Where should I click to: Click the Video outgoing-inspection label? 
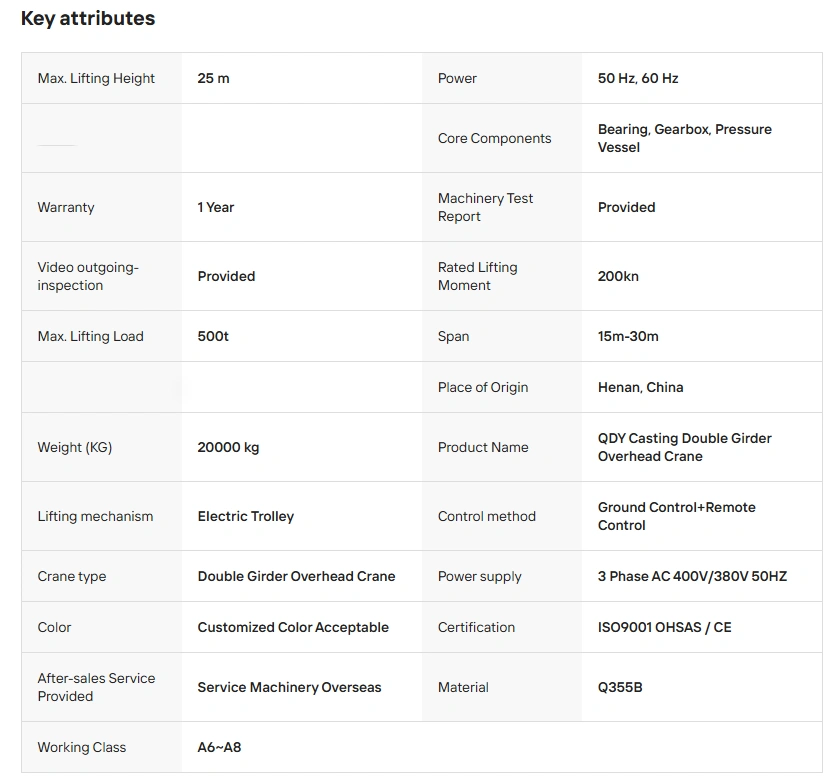(x=88, y=276)
